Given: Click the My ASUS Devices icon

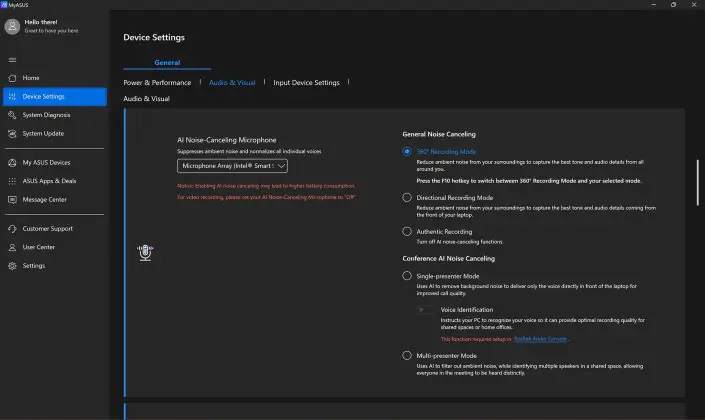Looking at the screenshot, I should point(12,163).
